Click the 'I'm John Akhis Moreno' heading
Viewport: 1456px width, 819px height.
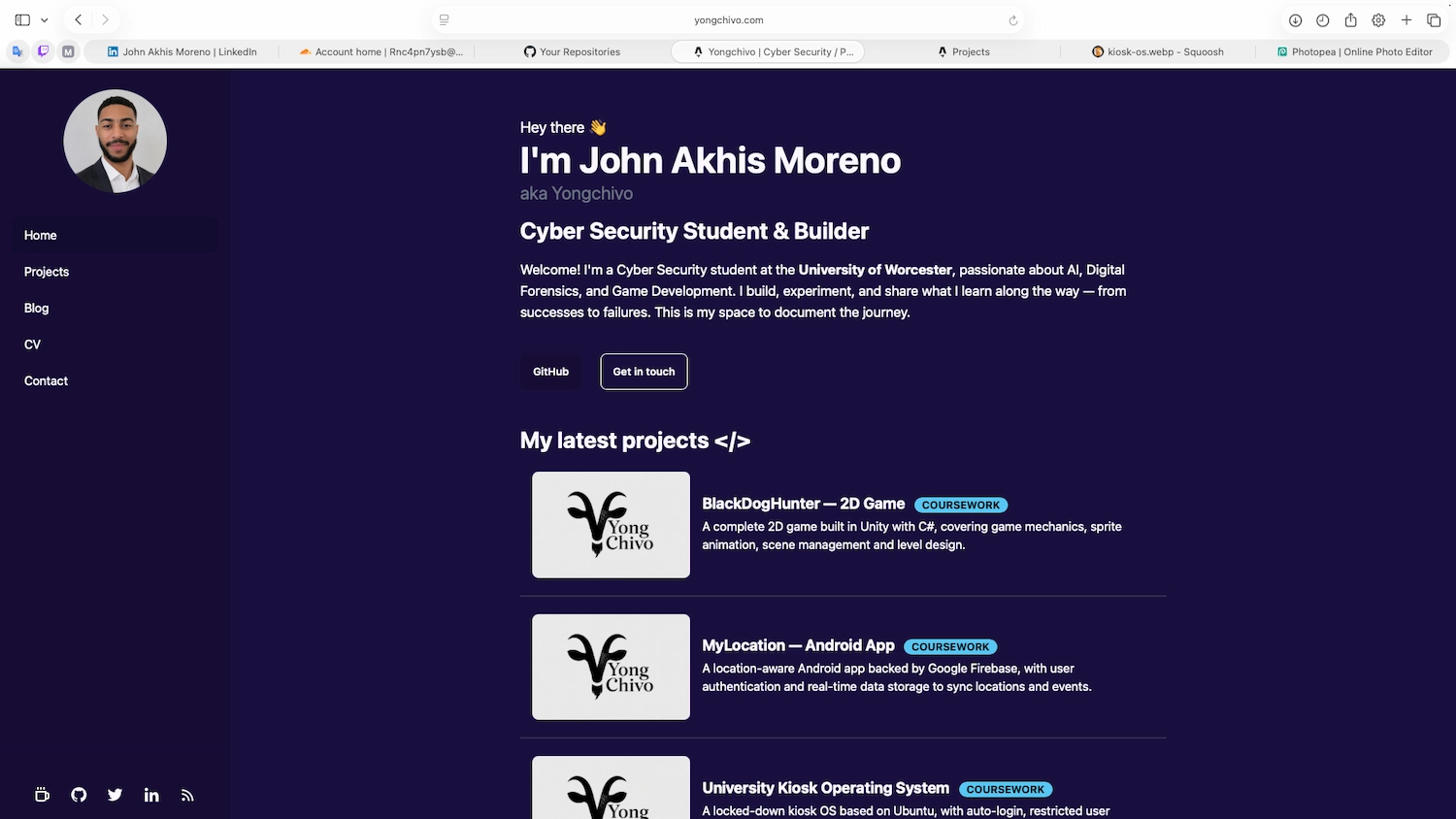(x=711, y=160)
